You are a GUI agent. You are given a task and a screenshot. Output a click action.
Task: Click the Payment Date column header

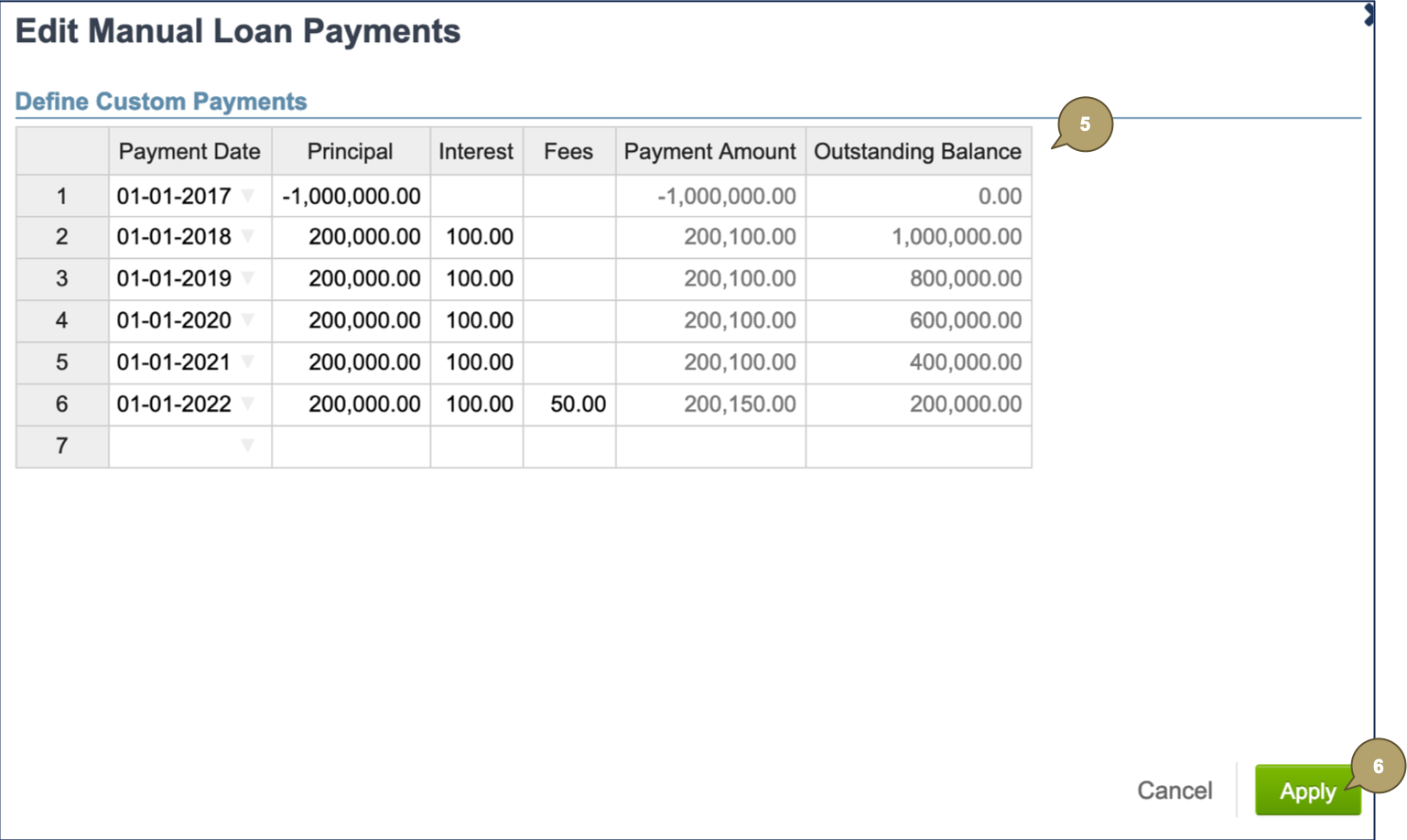point(189,151)
